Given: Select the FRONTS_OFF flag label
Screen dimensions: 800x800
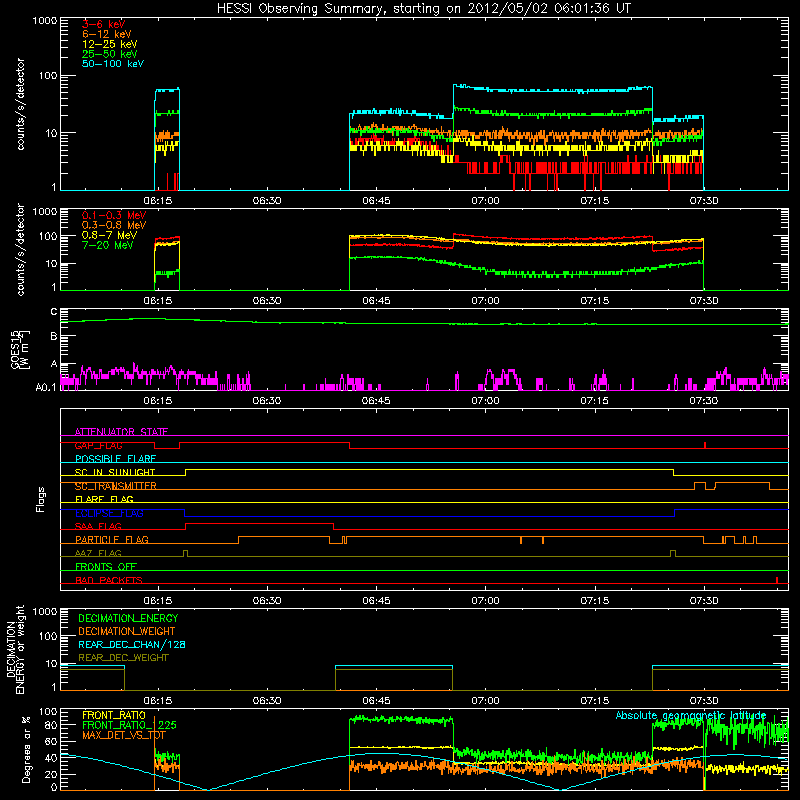Looking at the screenshot, I should tap(106, 567).
